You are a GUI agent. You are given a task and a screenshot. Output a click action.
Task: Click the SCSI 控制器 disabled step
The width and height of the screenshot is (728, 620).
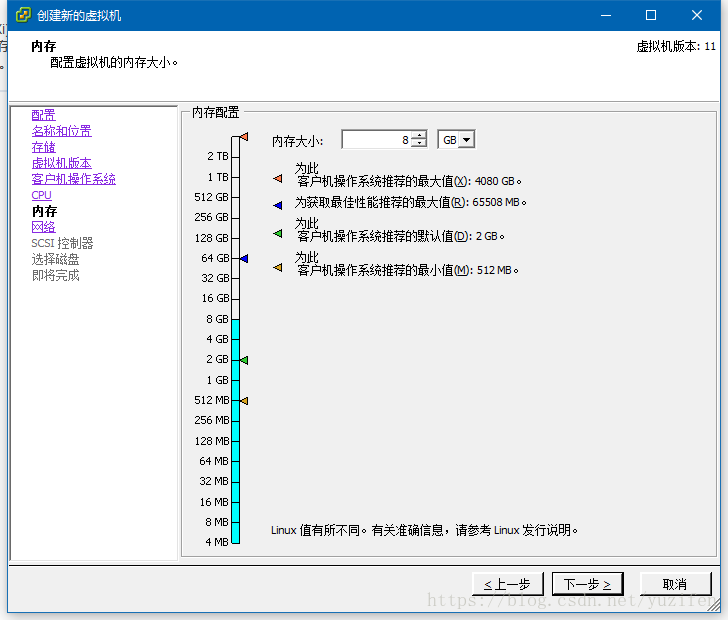click(x=62, y=243)
